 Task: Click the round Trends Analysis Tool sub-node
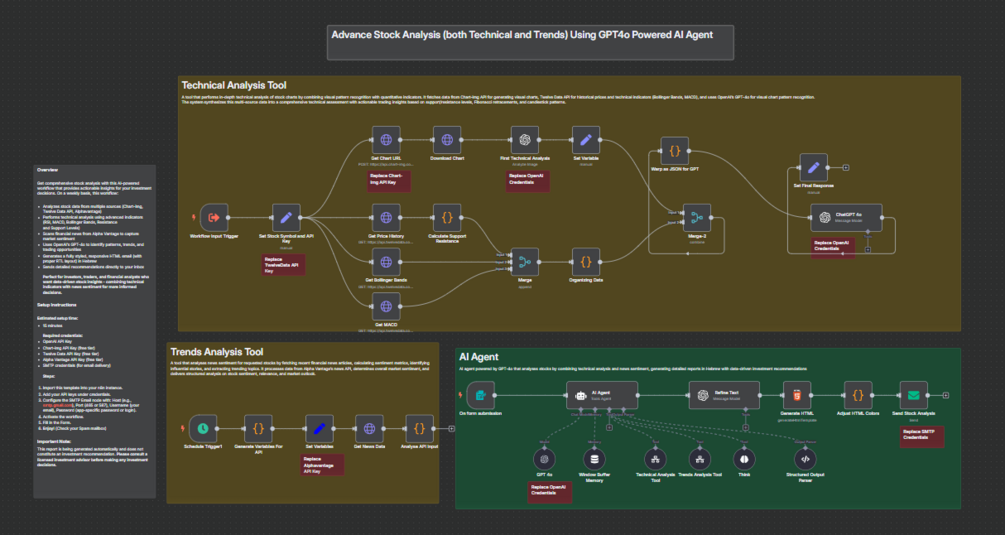[700, 459]
